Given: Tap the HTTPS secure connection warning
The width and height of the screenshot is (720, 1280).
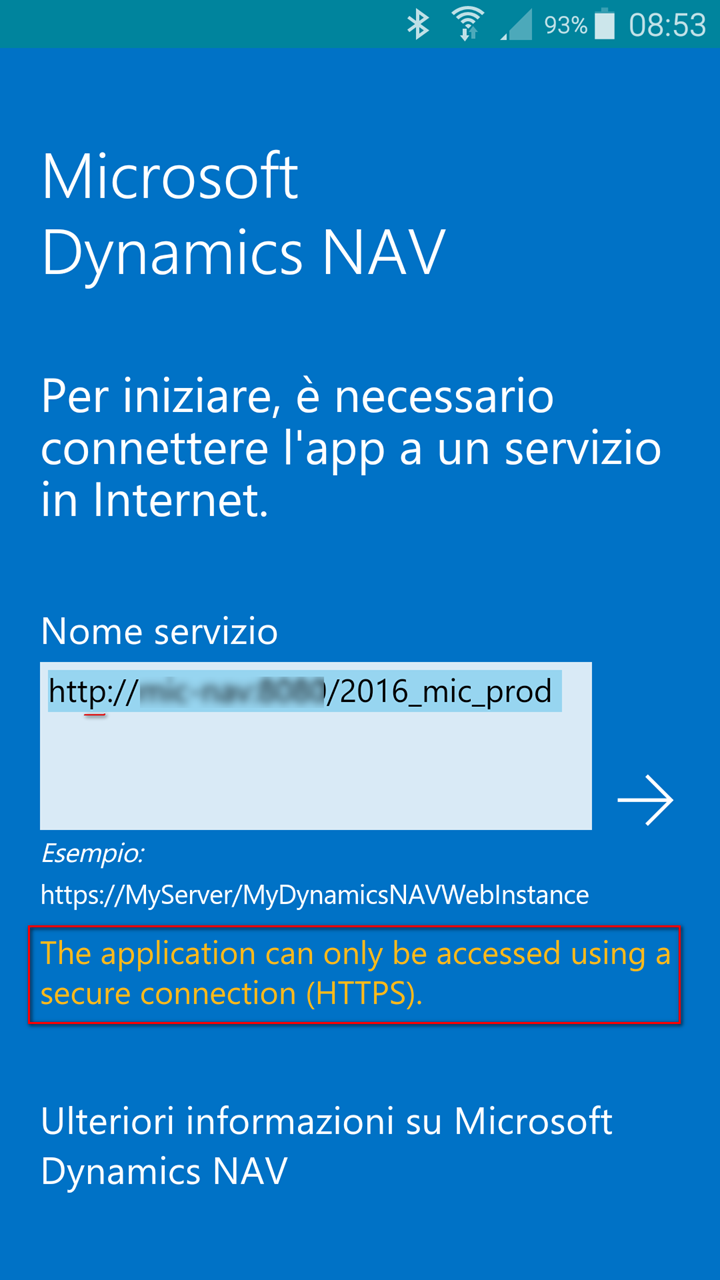Looking at the screenshot, I should coord(355,973).
